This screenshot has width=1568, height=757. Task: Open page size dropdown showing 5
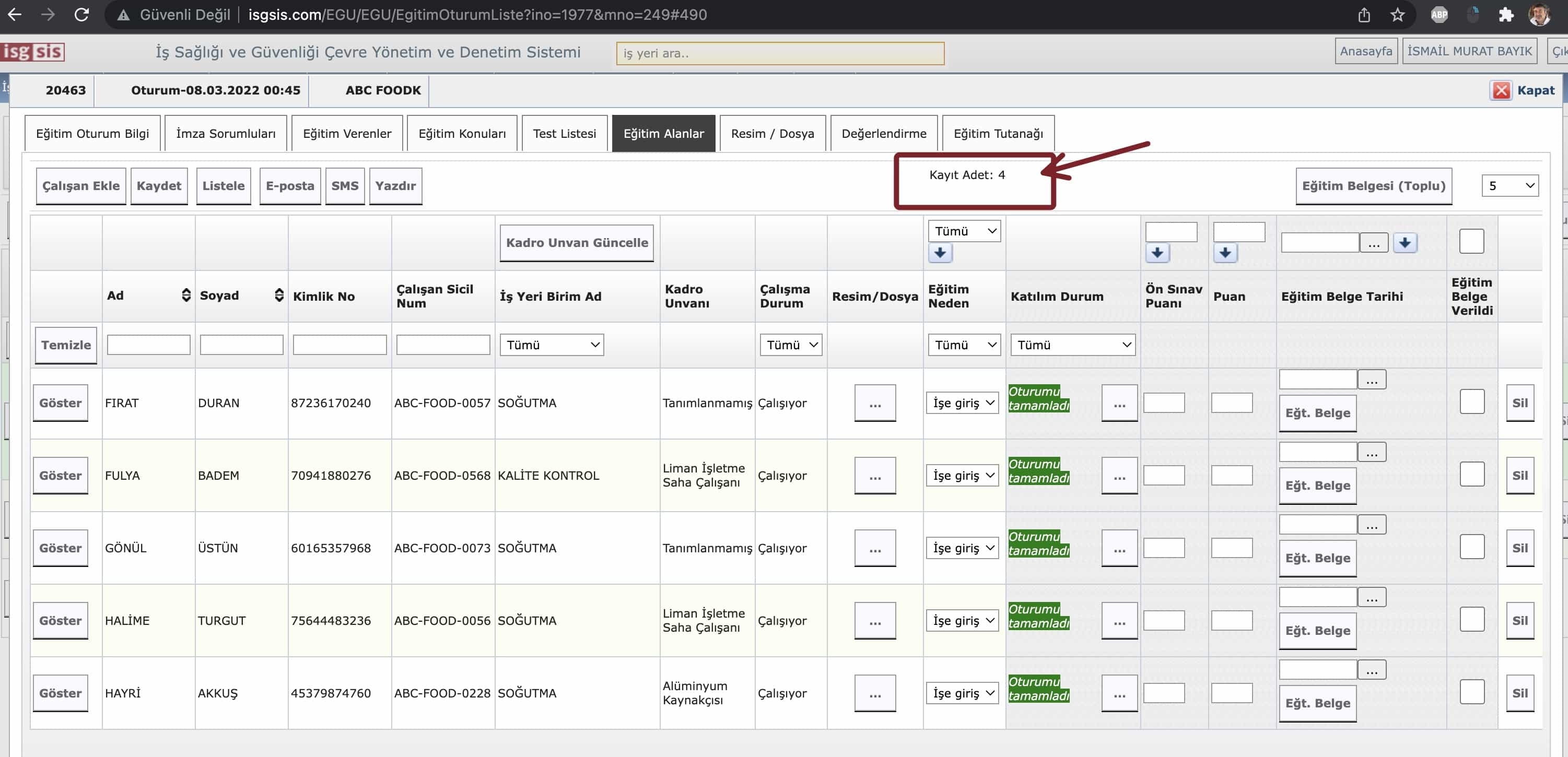(1509, 186)
